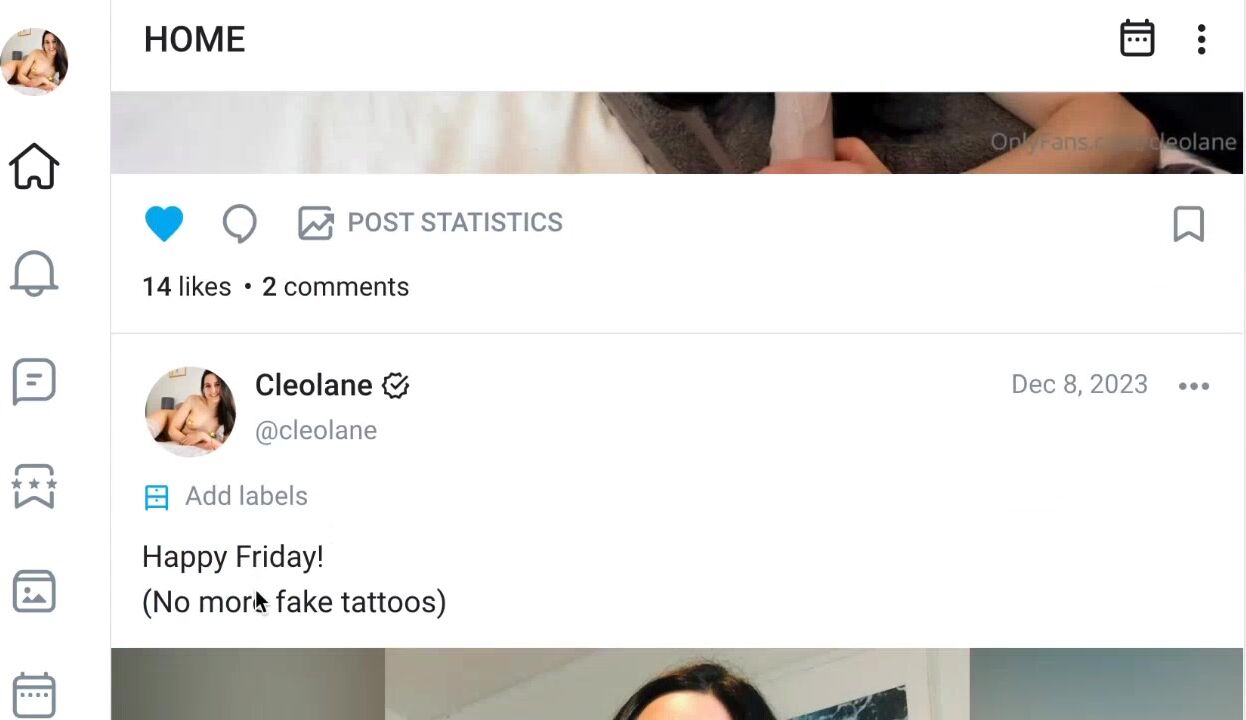1246x720 pixels.
Task: Open vault image icon in sidebar
Action: [34, 592]
